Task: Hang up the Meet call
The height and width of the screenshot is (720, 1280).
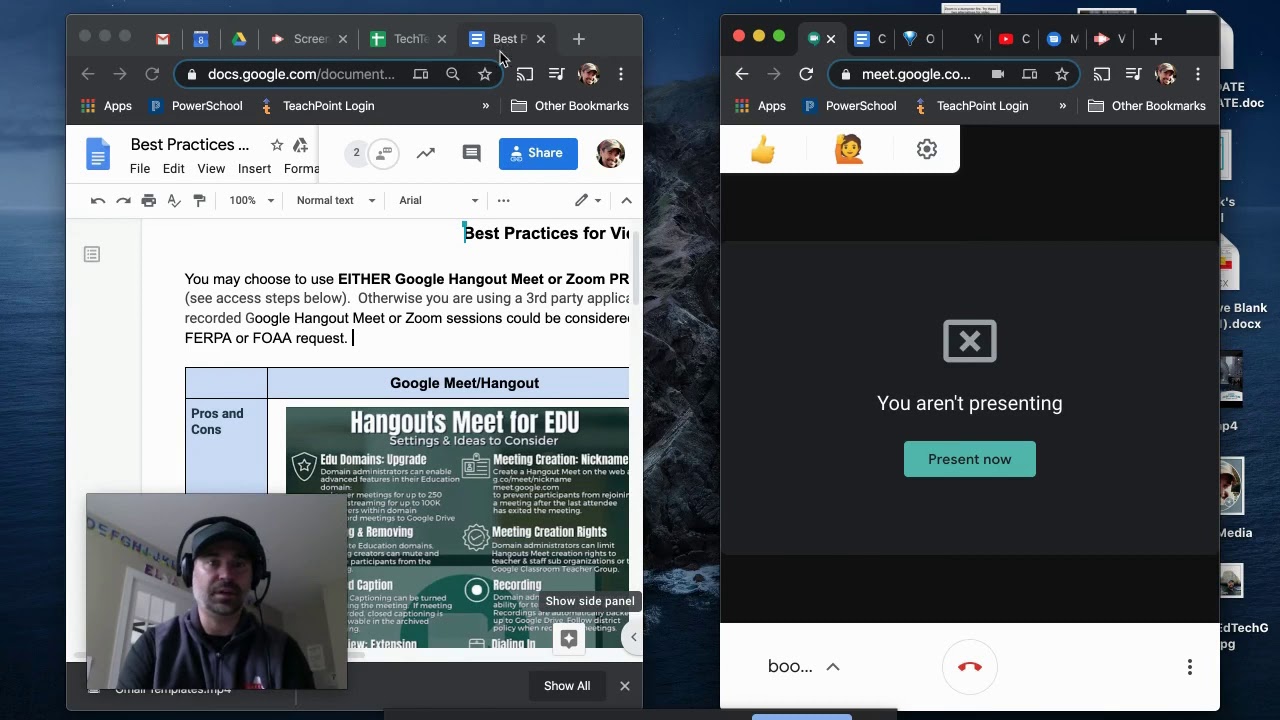Action: (x=970, y=667)
